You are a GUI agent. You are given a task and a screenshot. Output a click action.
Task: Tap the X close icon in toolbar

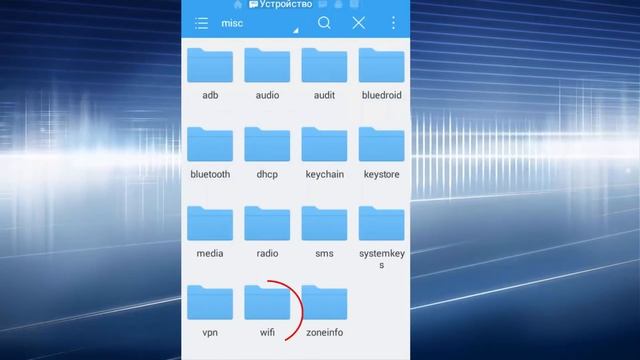tap(359, 23)
